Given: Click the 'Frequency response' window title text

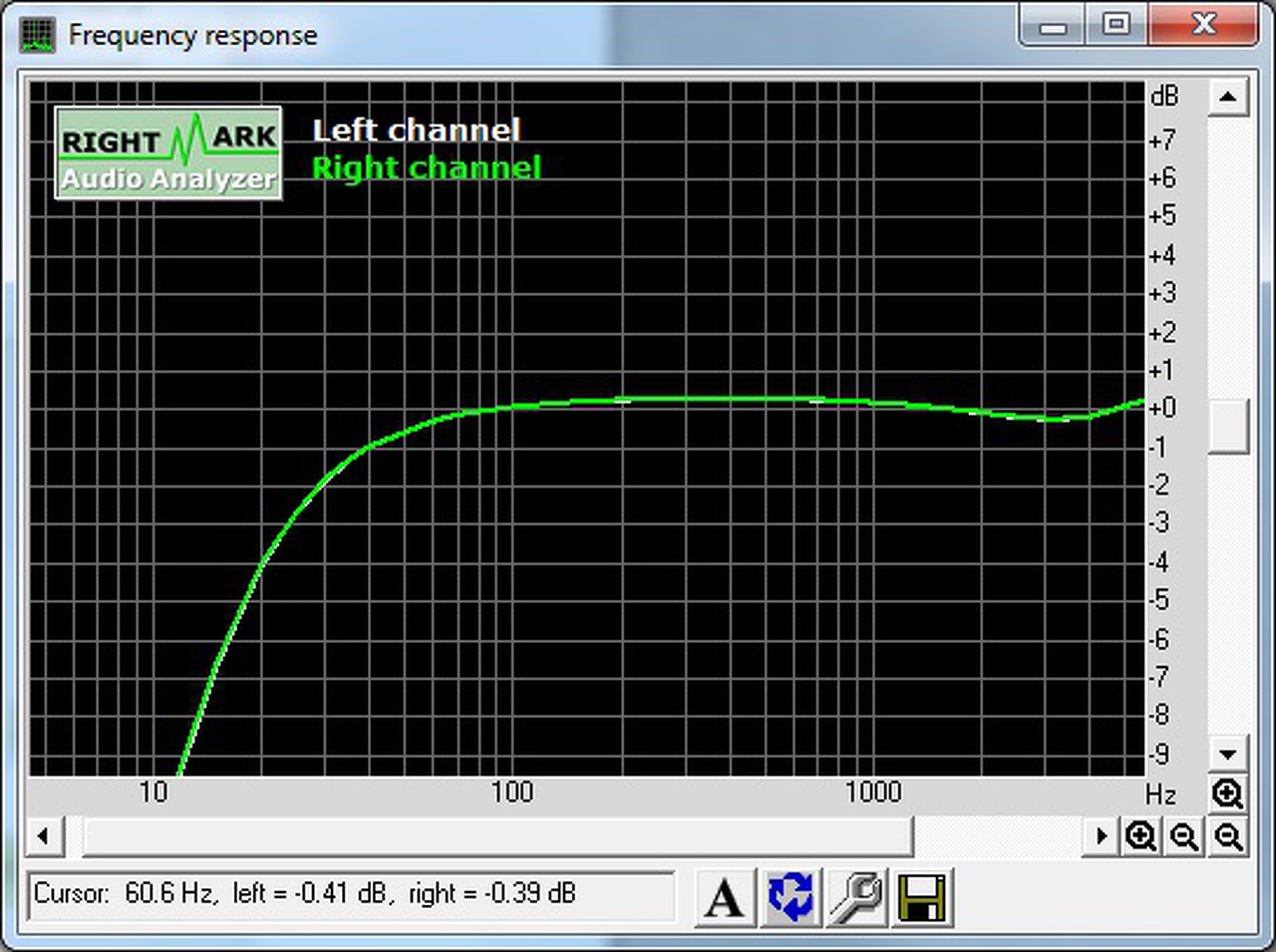Looking at the screenshot, I should pos(192,37).
